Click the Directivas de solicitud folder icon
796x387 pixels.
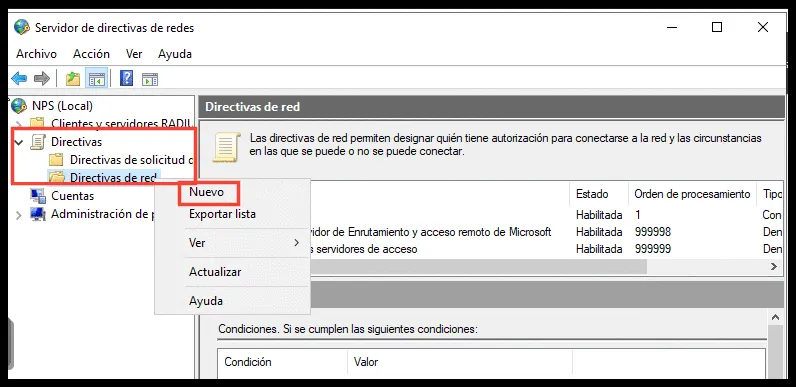click(x=56, y=160)
